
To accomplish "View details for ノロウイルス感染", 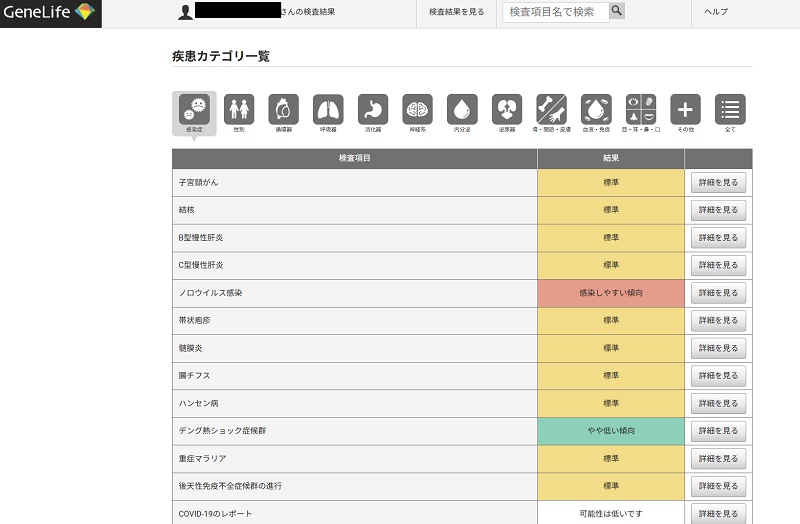I will tap(718, 293).
